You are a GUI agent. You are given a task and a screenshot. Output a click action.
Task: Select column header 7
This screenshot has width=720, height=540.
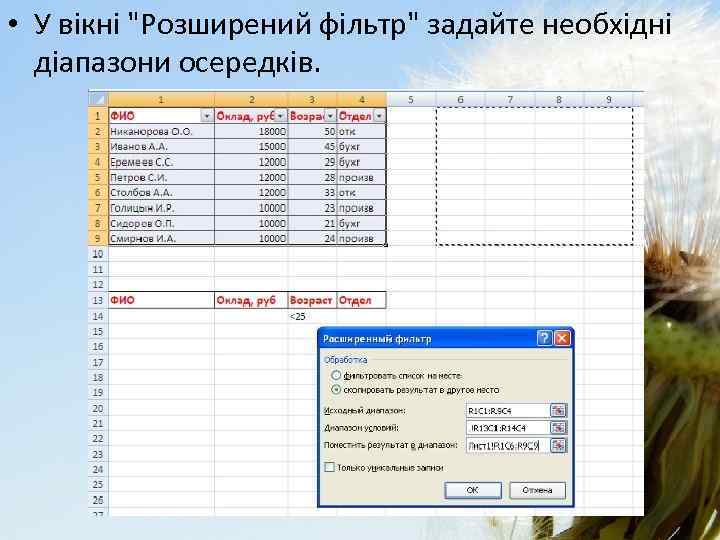[510, 99]
